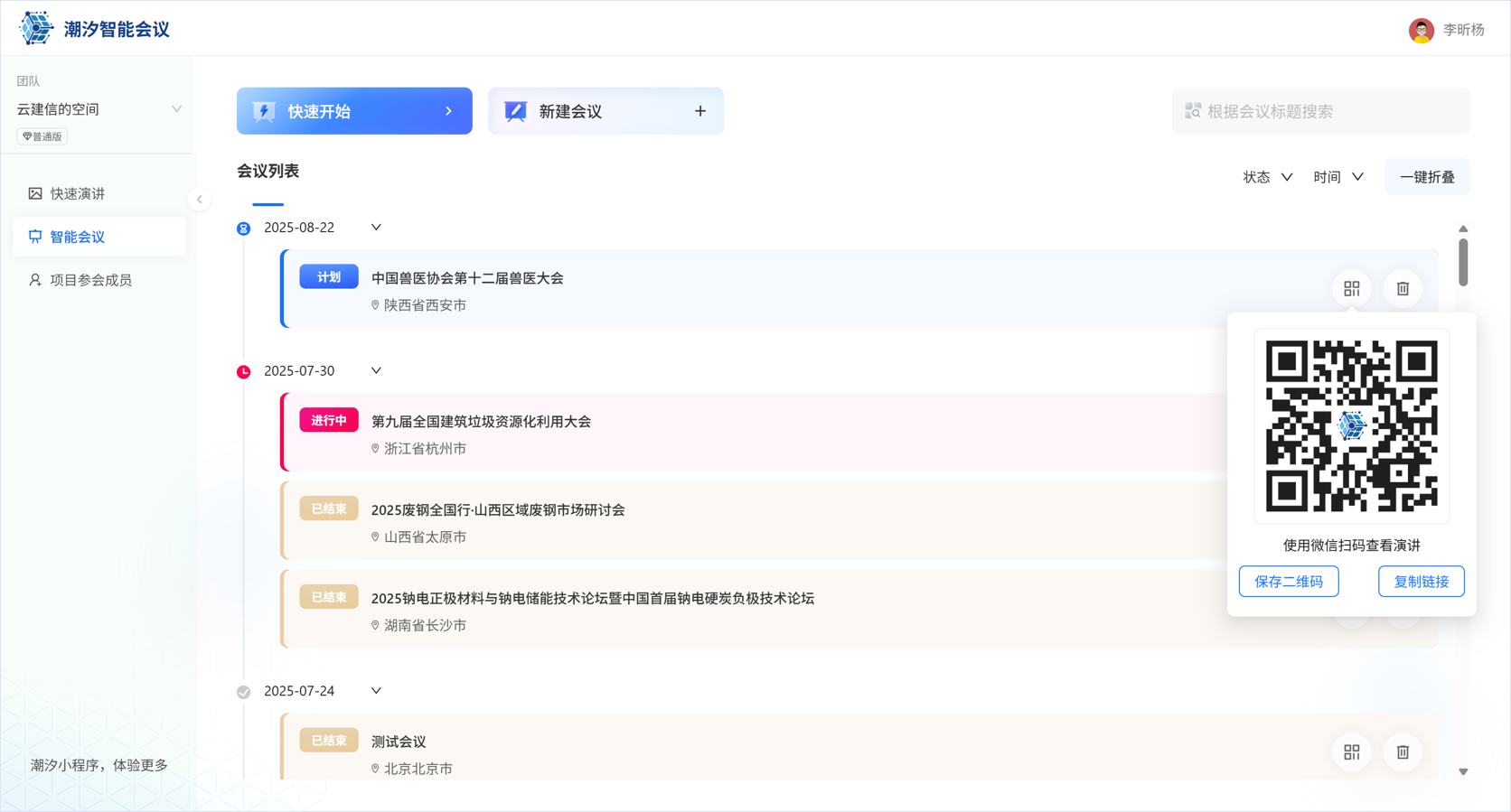The image size is (1511, 812).
Task: Open meeting 中国兽医协会第十二届兽医大会
Action: [467, 278]
